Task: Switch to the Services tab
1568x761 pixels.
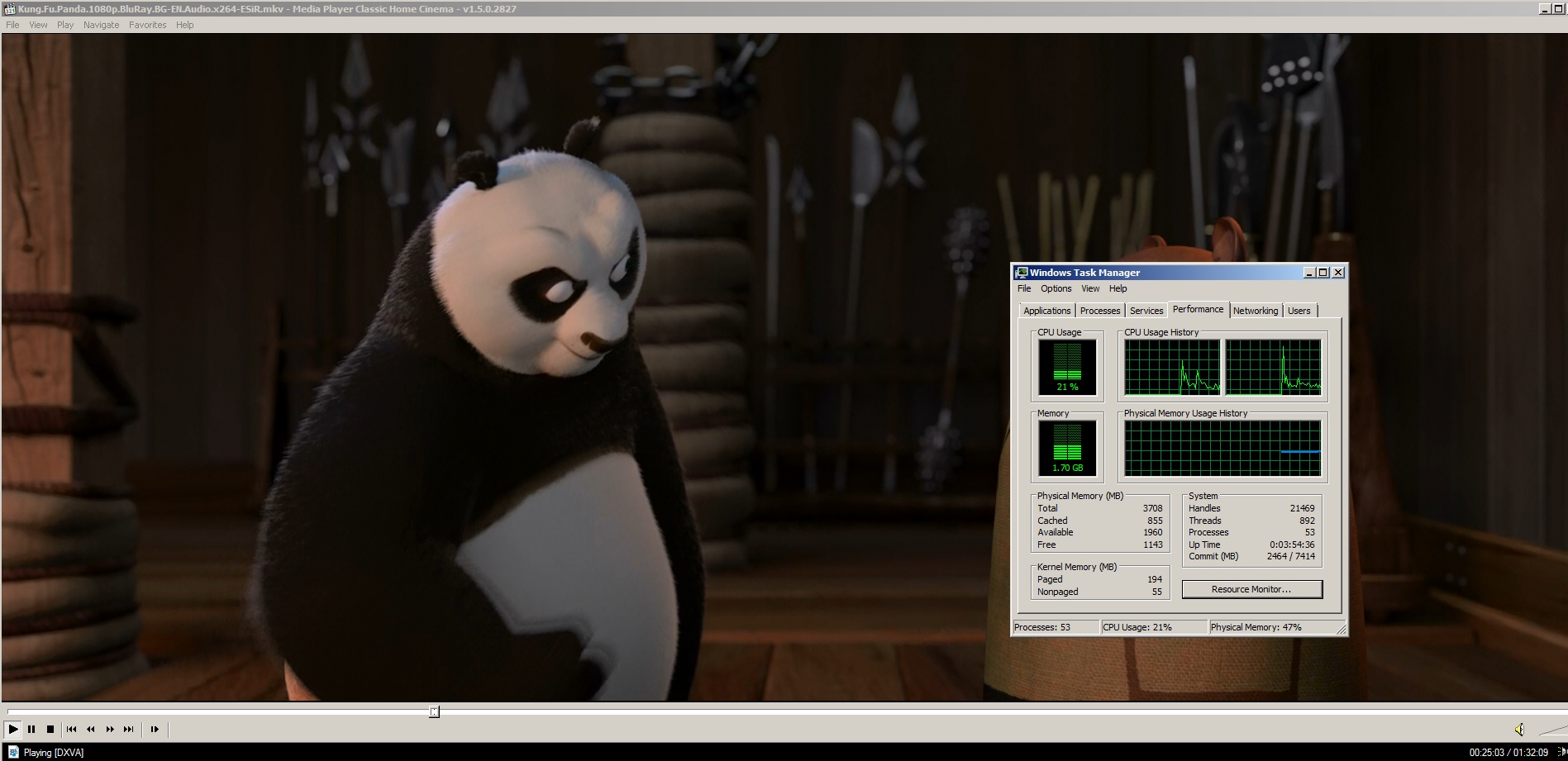Action: (1146, 311)
